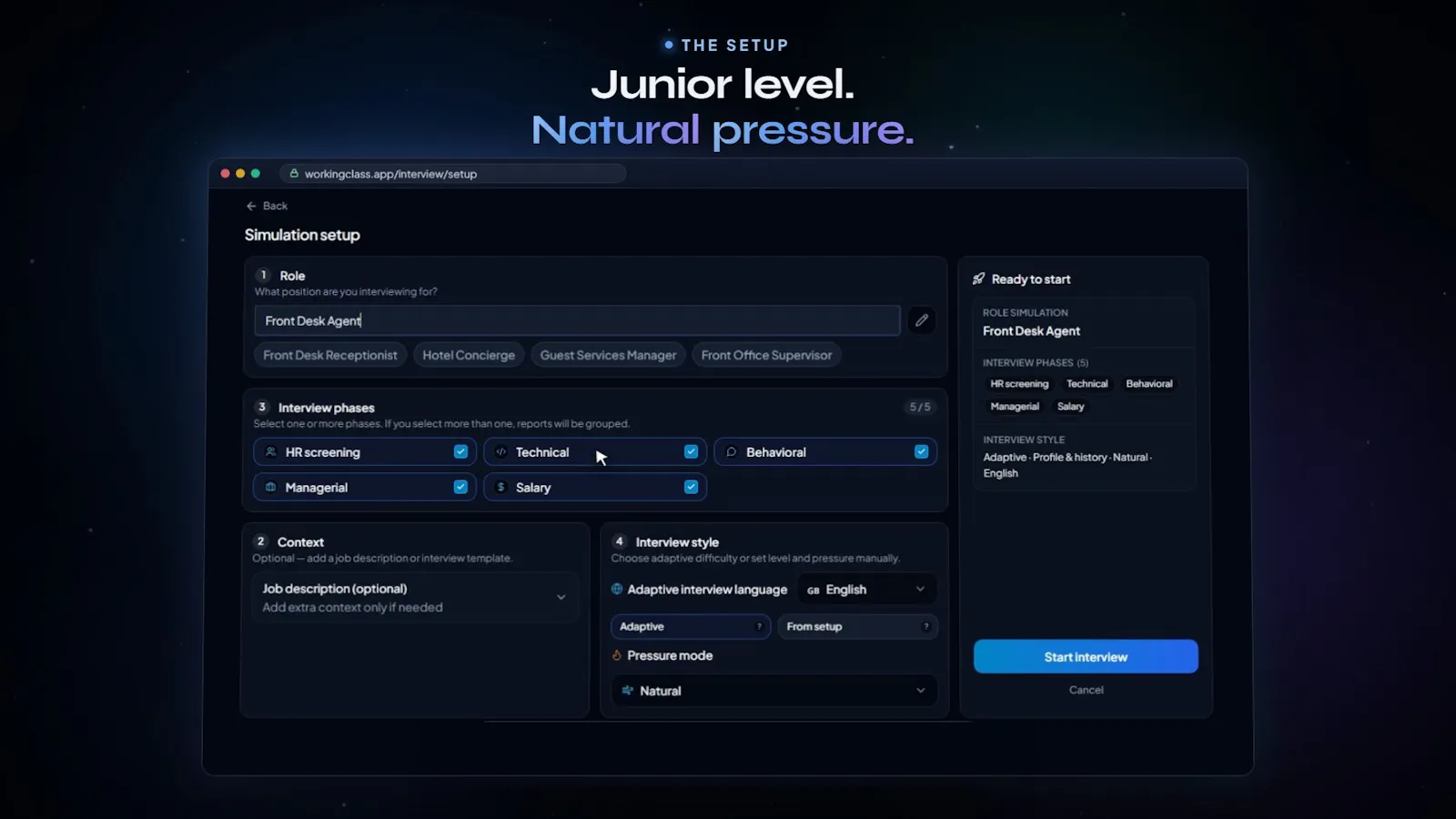
Task: Click the Salary dollar icon
Action: [500, 487]
